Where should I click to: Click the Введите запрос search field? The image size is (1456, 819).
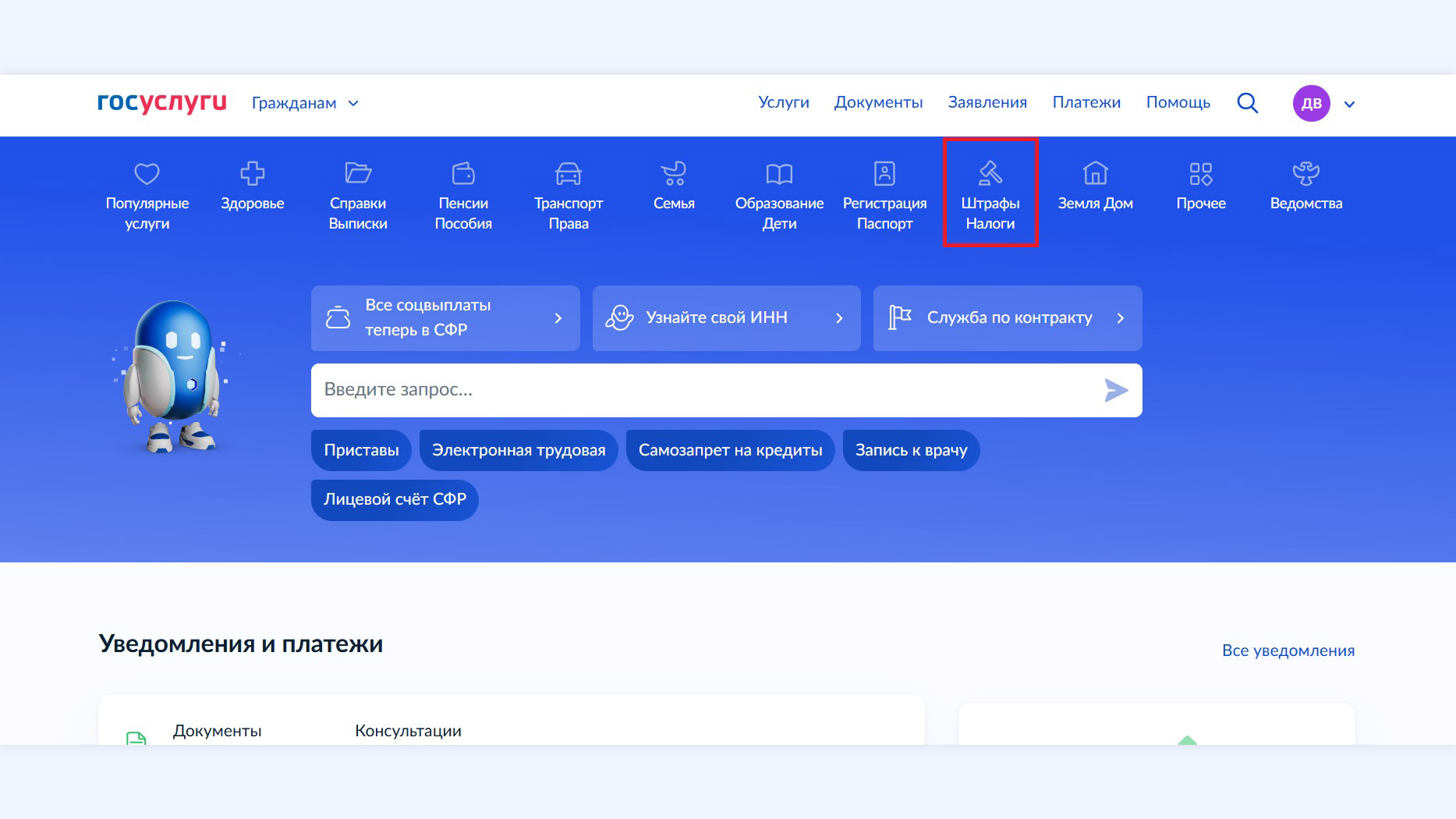pyautogui.click(x=702, y=390)
